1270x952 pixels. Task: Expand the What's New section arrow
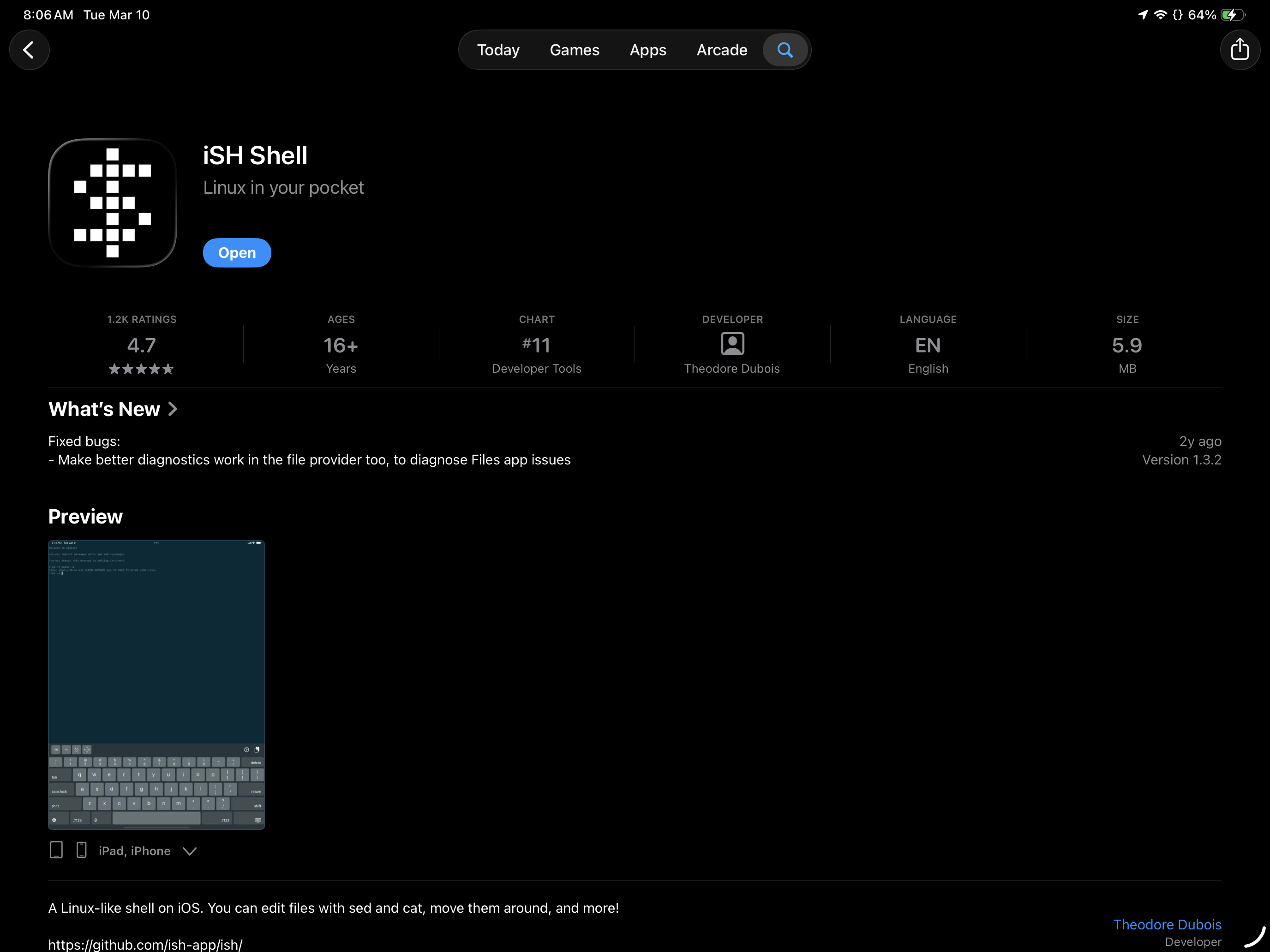point(173,409)
